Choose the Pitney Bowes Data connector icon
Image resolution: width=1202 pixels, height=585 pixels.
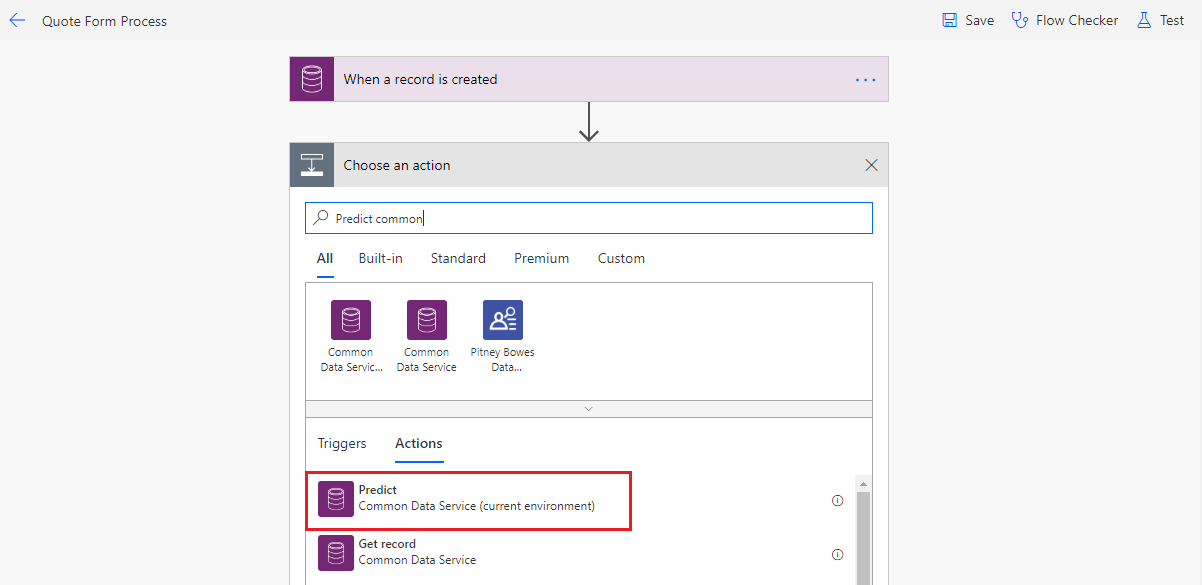pos(503,320)
